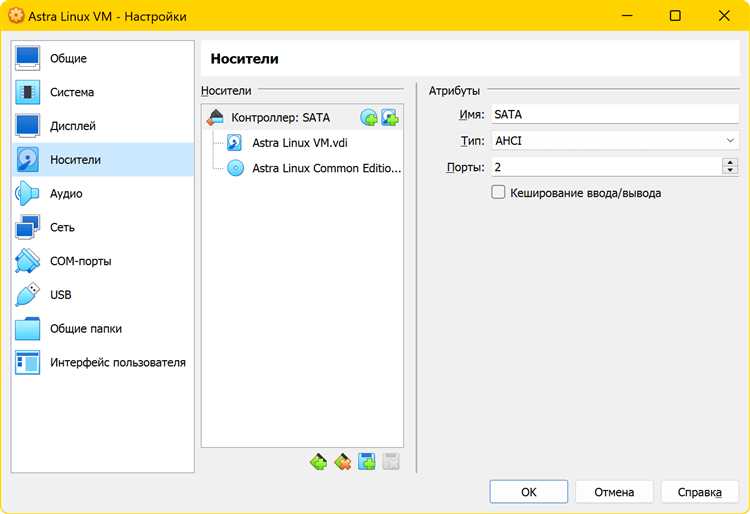The width and height of the screenshot is (750, 514).
Task: Maximize the Astra Linux VM settings window
Action: [675, 16]
